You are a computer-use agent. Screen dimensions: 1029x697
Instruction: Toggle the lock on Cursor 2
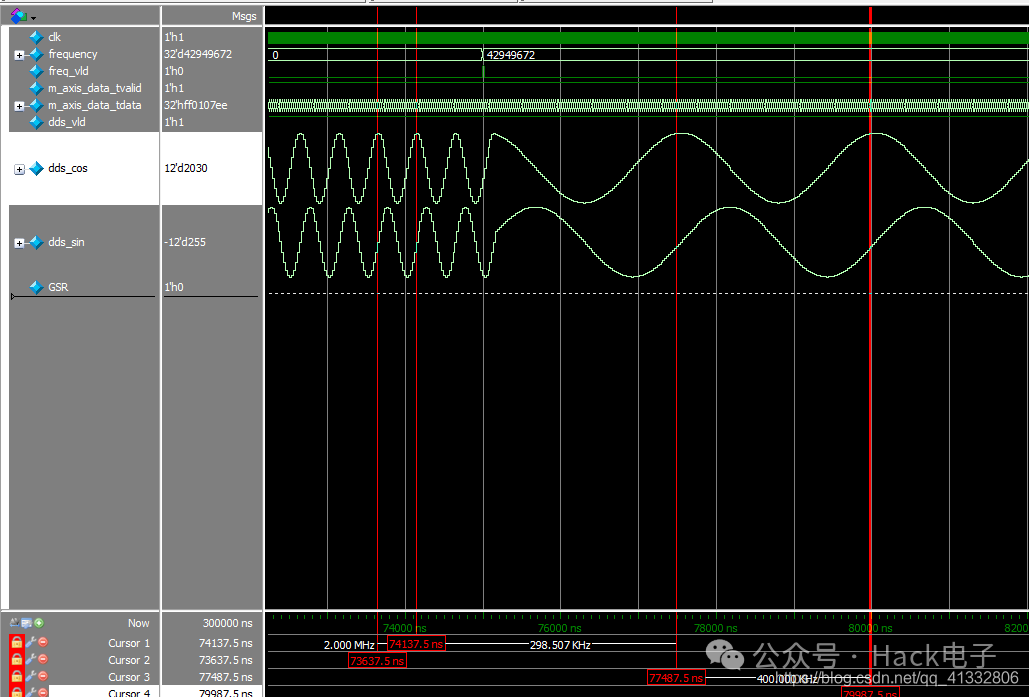[16, 660]
